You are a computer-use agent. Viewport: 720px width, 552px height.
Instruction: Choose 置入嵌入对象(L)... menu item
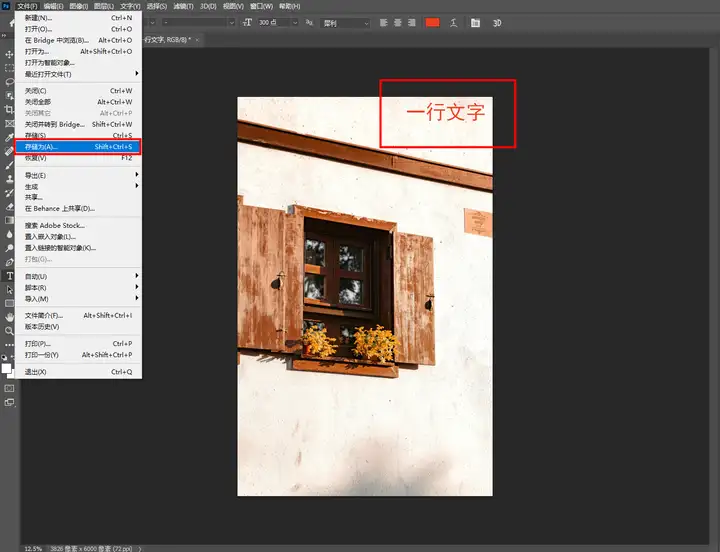[x=79, y=237]
